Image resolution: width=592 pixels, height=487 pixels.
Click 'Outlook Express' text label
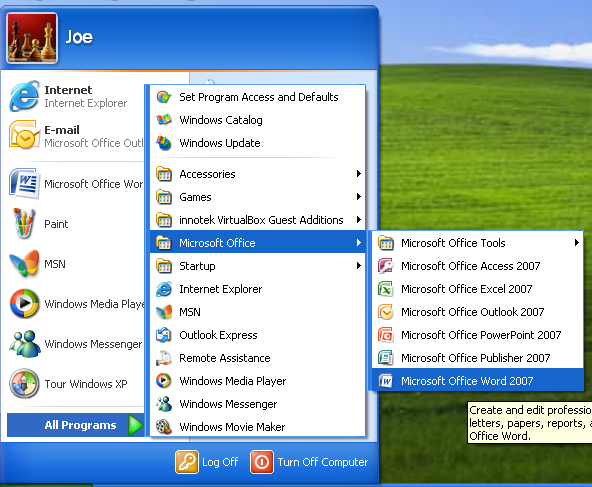click(218, 335)
